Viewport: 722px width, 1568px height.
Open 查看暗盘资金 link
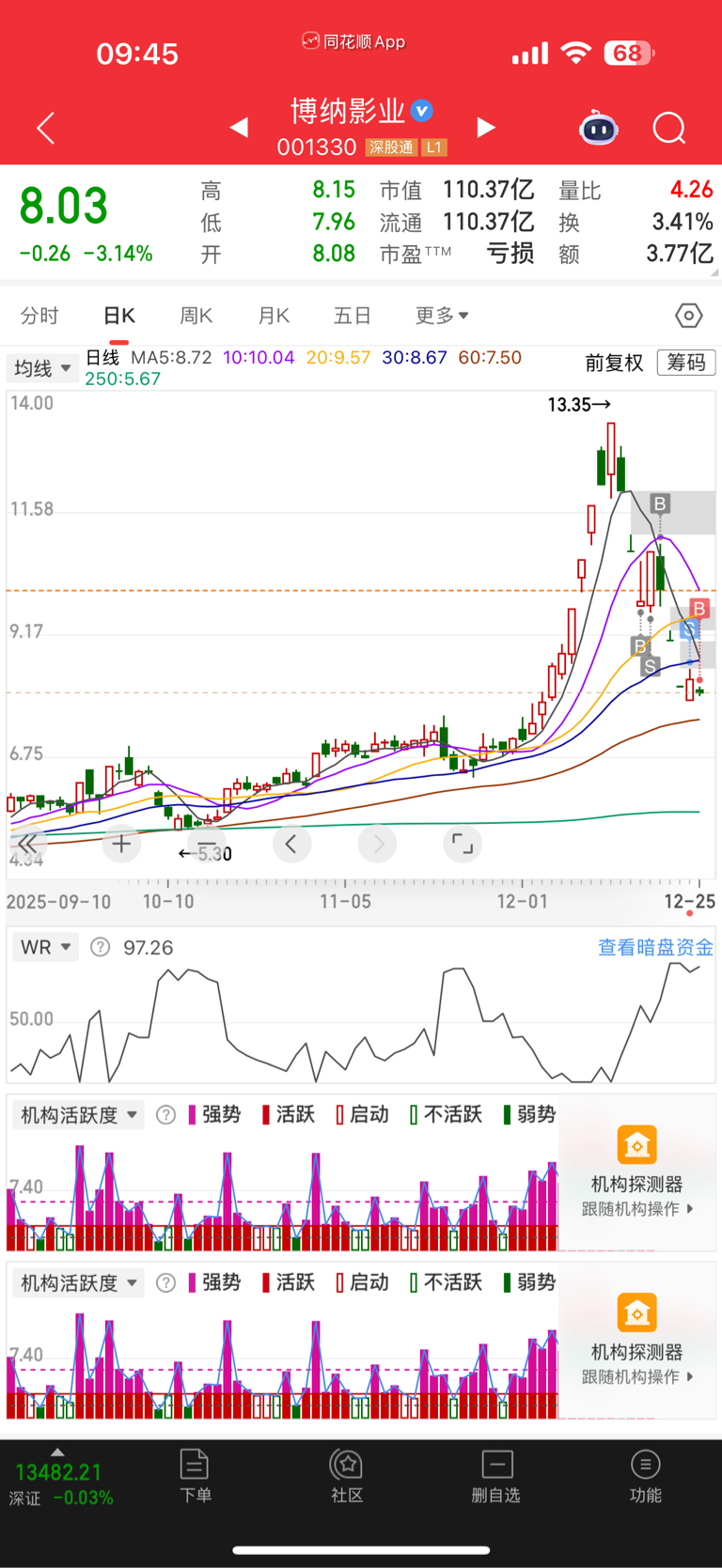point(655,947)
